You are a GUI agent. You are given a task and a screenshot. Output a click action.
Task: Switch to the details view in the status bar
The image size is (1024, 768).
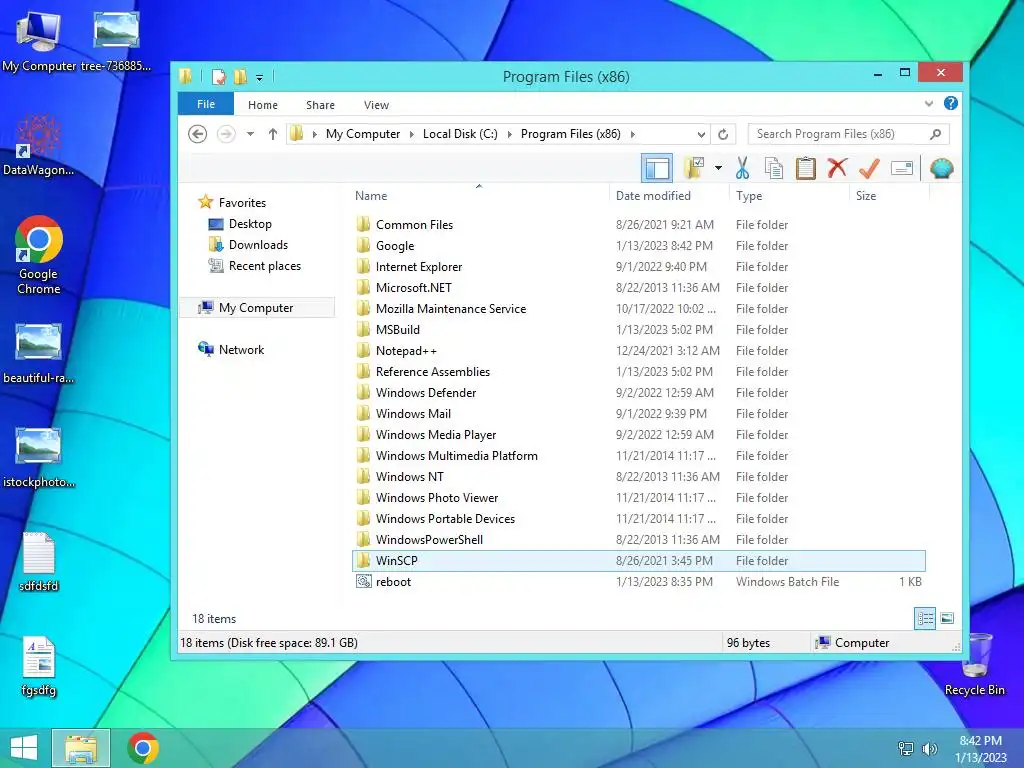pyautogui.click(x=925, y=618)
